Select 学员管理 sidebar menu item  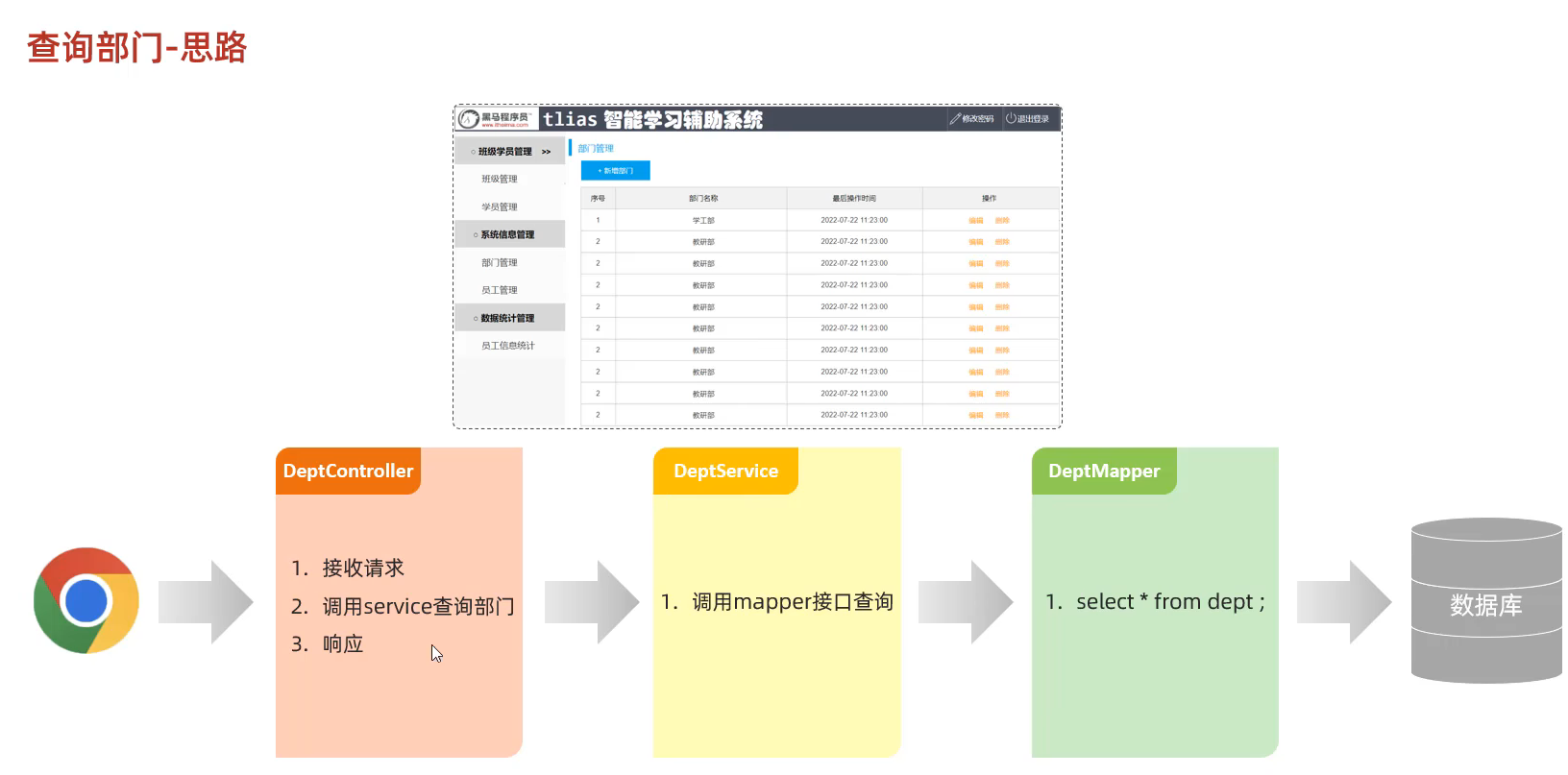500,207
